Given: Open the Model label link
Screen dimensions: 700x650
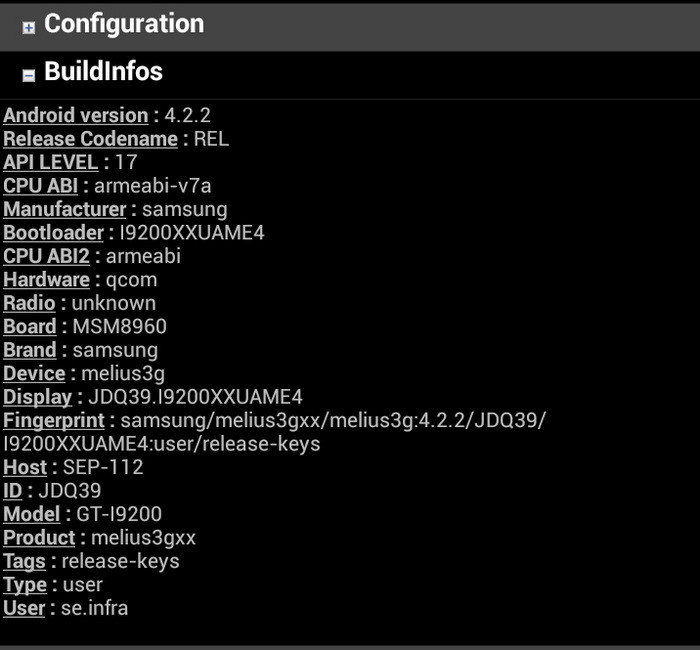Looking at the screenshot, I should coord(32,514).
